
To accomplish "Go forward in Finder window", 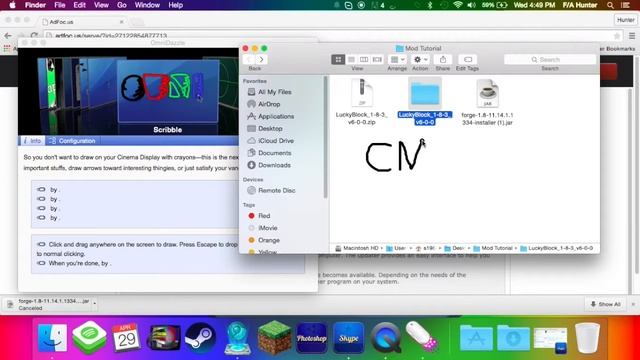I will pos(261,60).
